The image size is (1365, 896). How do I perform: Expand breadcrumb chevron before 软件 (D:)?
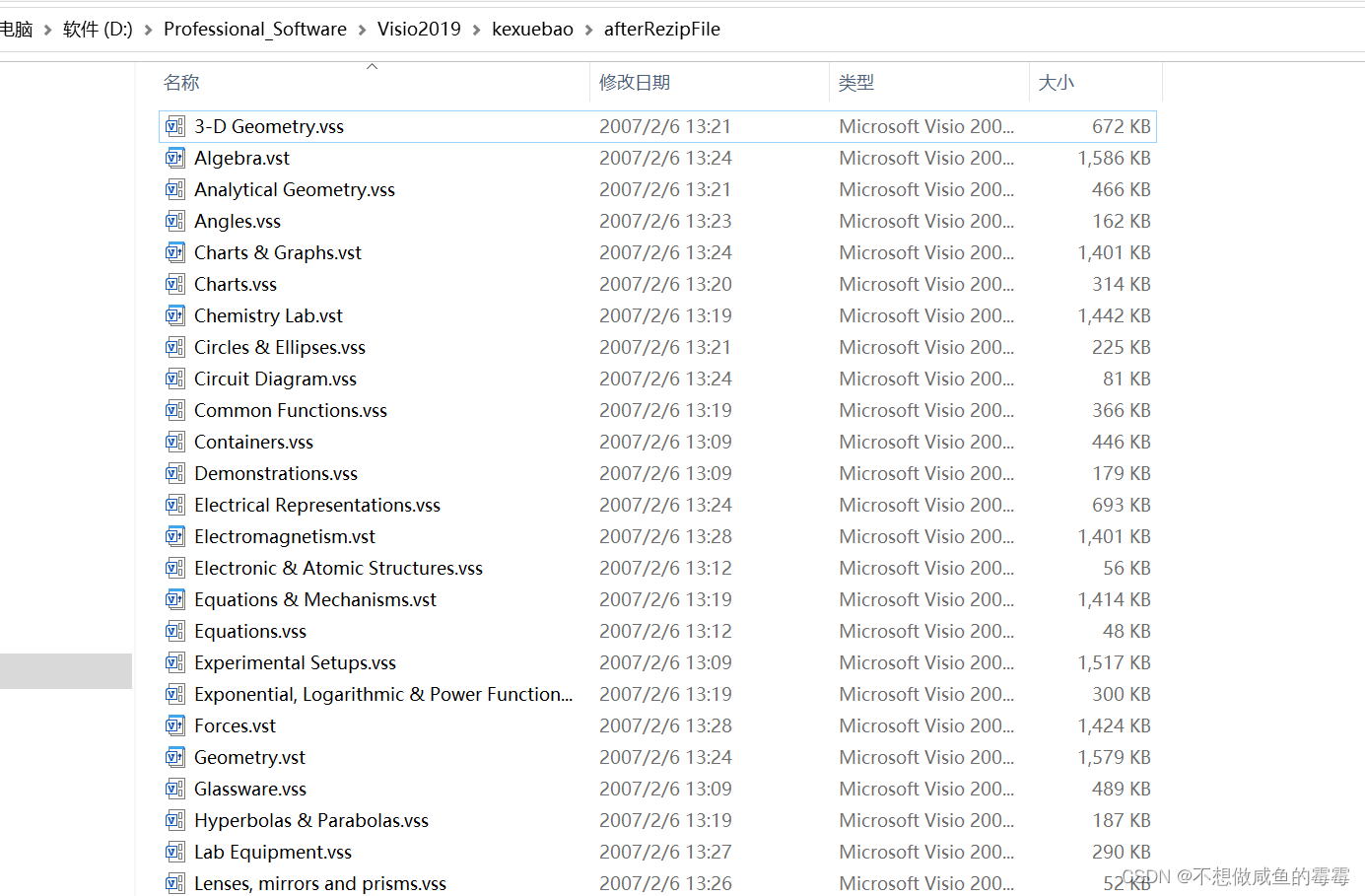(47, 30)
